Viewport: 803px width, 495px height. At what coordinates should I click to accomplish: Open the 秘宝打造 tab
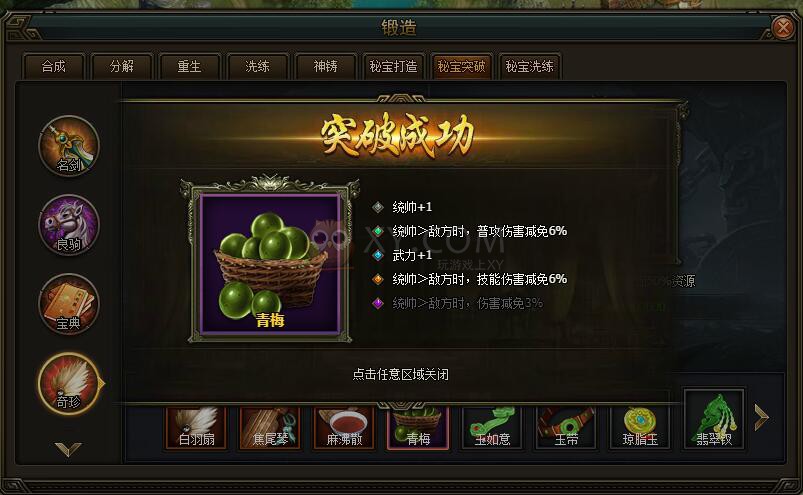pyautogui.click(x=393, y=67)
